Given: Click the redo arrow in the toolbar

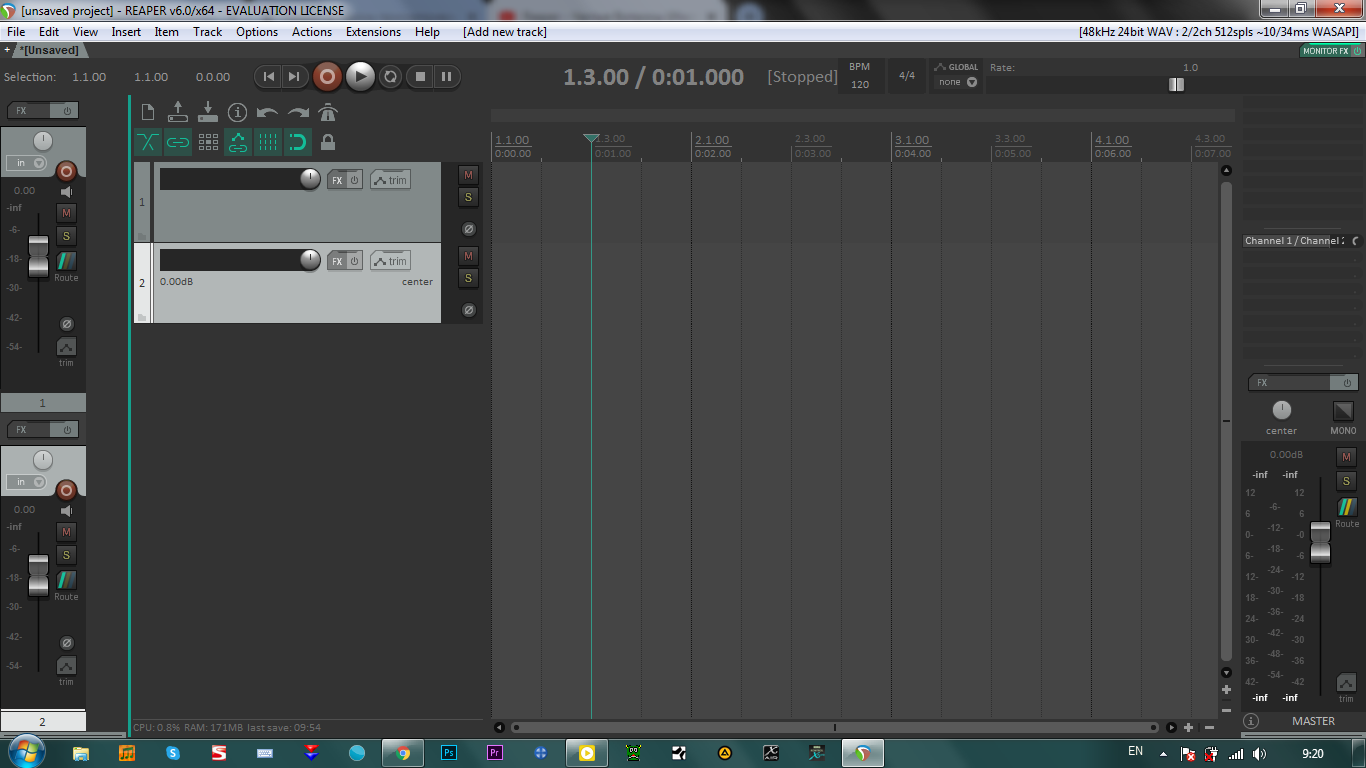Looking at the screenshot, I should pyautogui.click(x=298, y=112).
